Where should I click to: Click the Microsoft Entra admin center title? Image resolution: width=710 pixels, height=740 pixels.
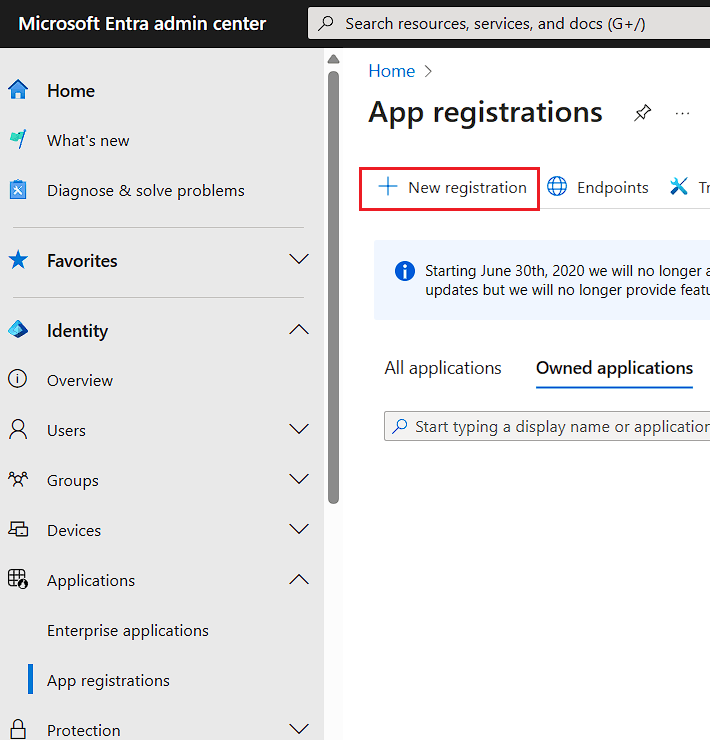(x=142, y=24)
